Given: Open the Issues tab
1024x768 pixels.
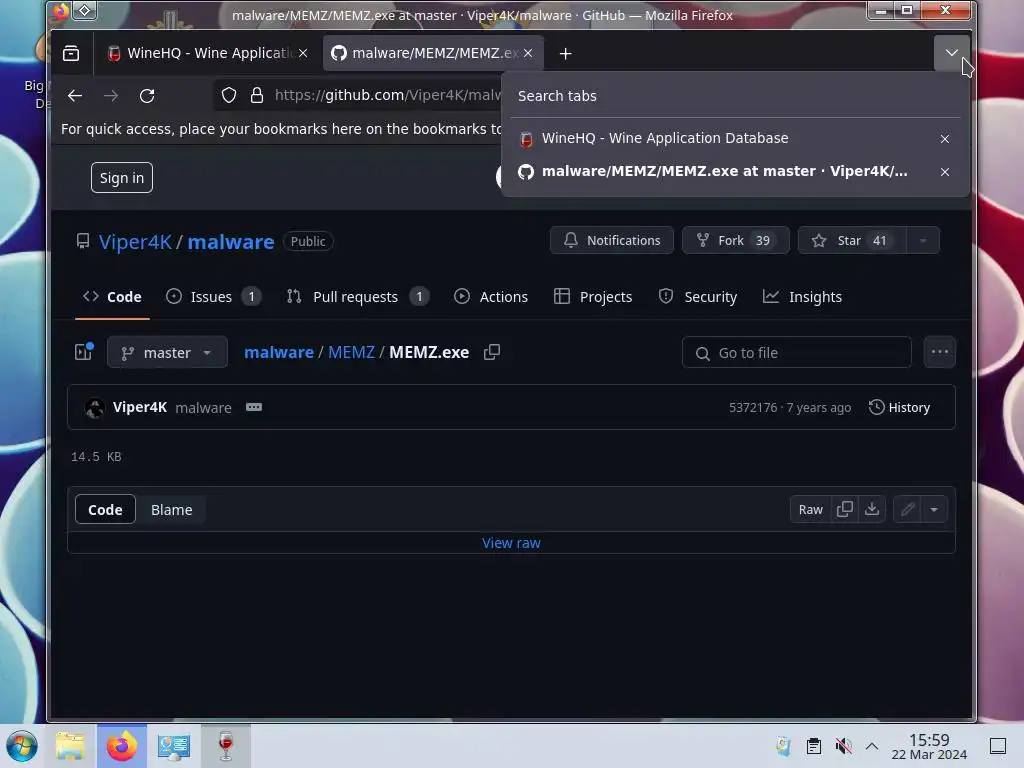Looking at the screenshot, I should (x=213, y=297).
